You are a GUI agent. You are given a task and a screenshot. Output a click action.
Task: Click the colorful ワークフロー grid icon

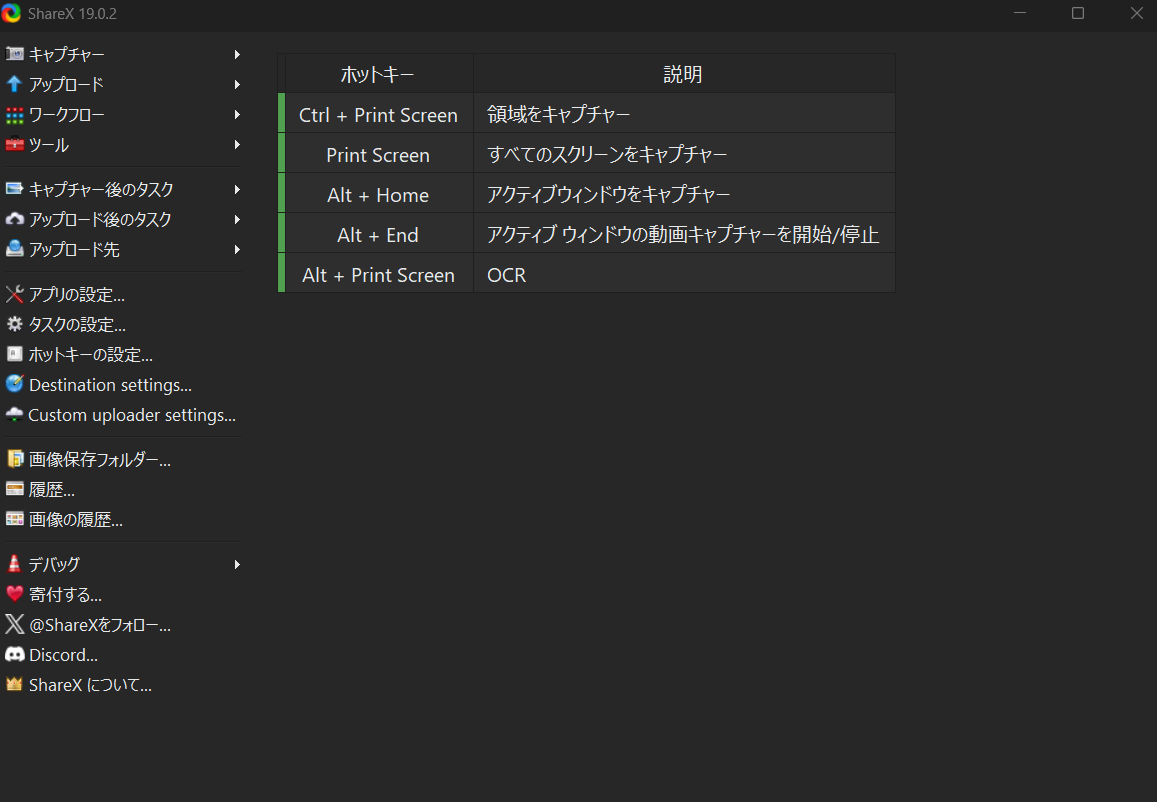(14, 115)
